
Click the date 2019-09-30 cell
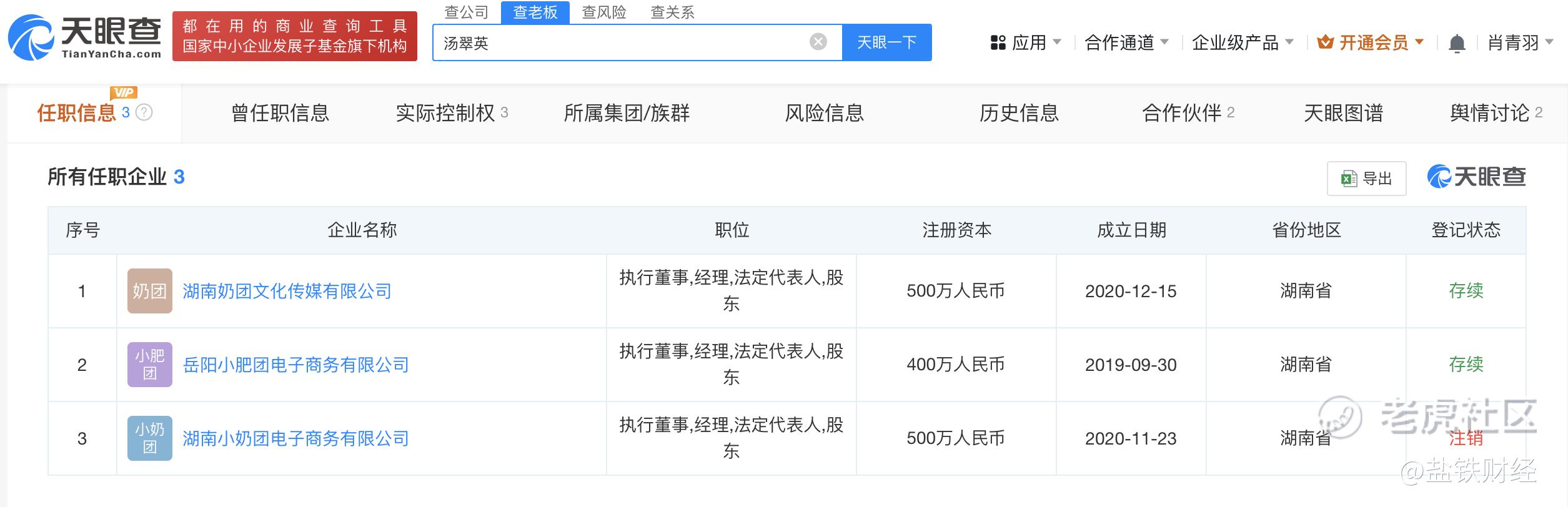pos(1131,365)
